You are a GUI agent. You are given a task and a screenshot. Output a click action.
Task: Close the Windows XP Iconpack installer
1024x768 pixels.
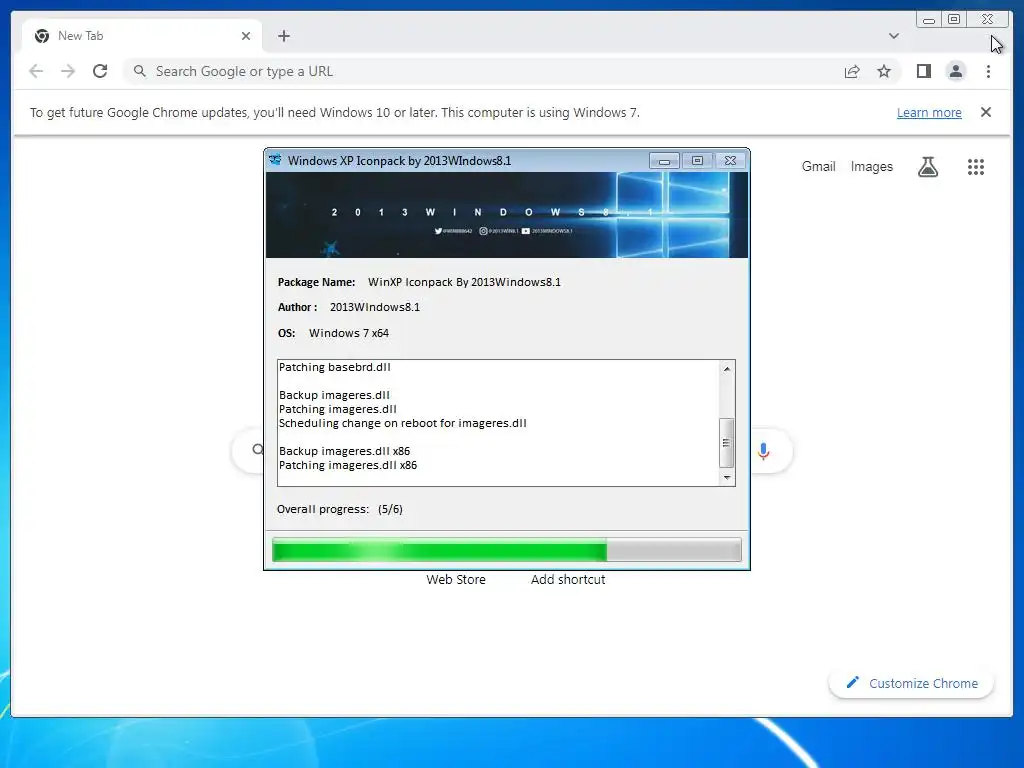[730, 161]
